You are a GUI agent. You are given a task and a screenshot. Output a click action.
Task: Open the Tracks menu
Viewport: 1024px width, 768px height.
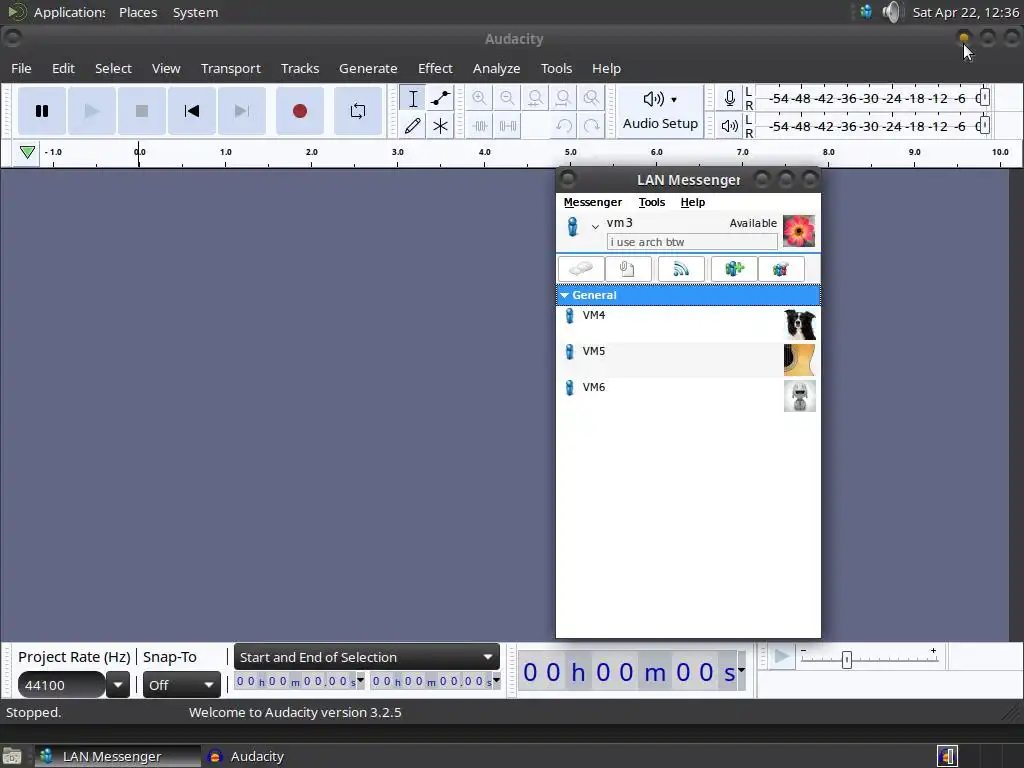(x=300, y=69)
